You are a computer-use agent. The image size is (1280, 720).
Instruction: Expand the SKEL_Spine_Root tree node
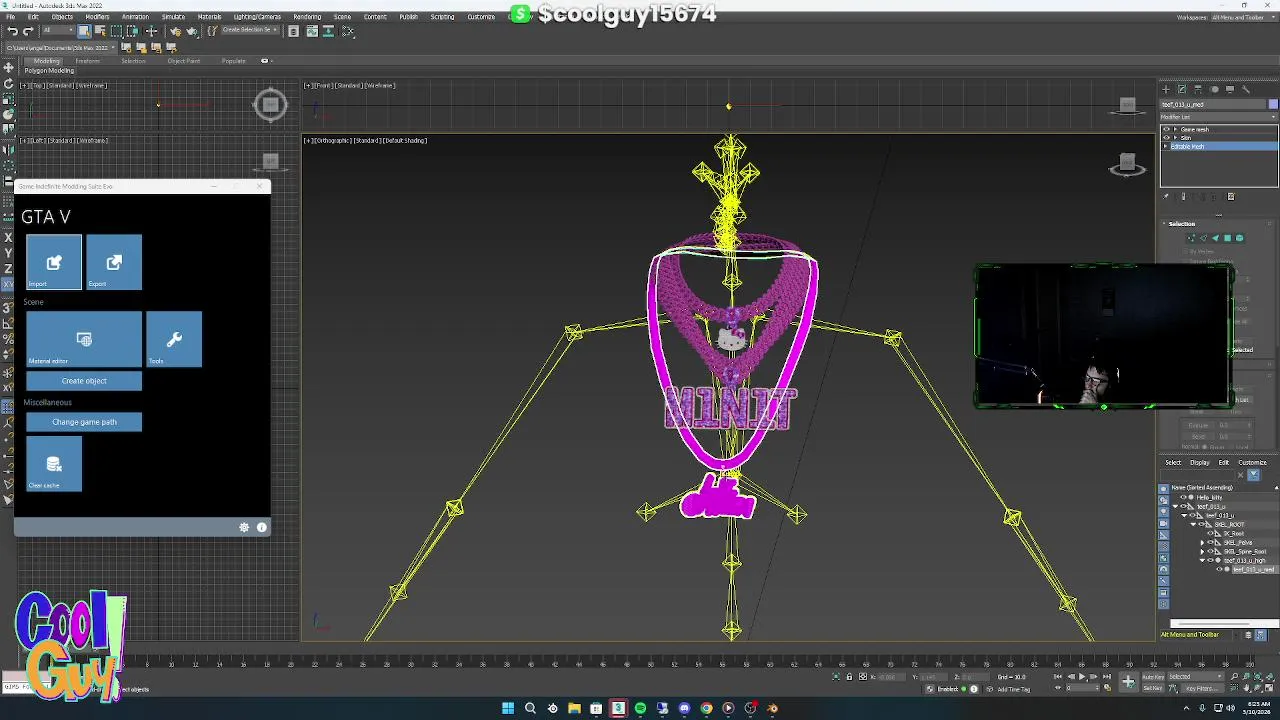[x=1203, y=551]
